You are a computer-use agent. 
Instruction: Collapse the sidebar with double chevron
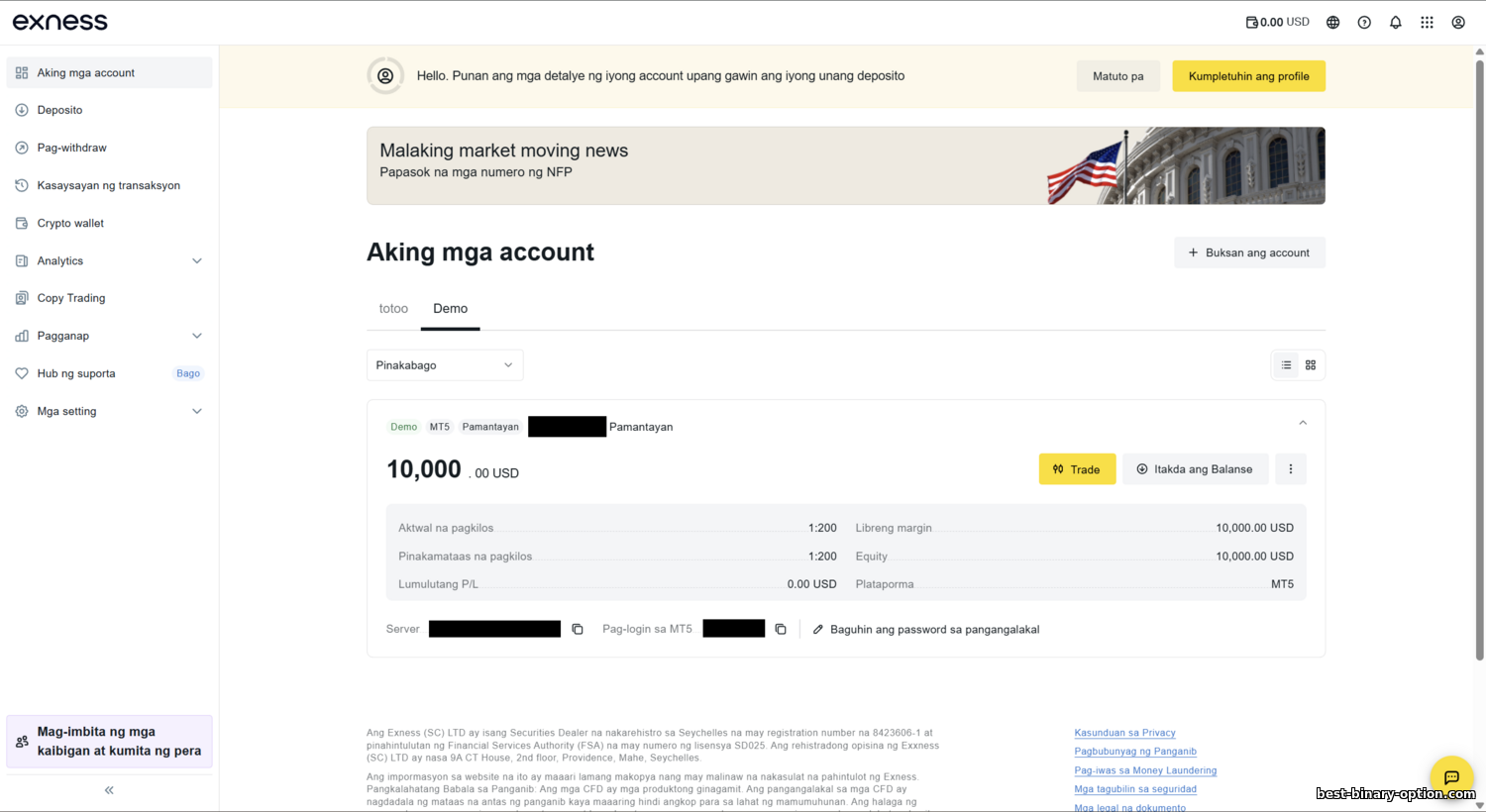click(x=109, y=790)
